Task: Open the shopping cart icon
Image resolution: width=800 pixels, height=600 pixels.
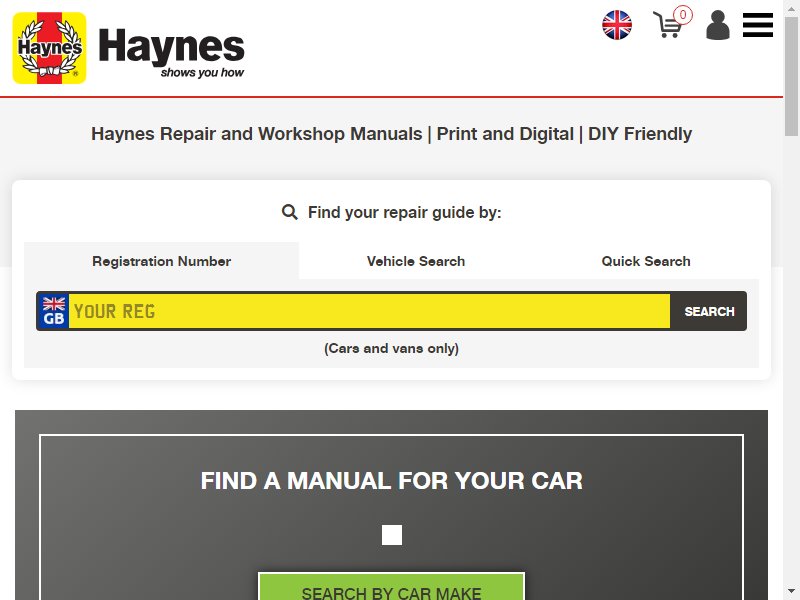Action: click(x=672, y=22)
